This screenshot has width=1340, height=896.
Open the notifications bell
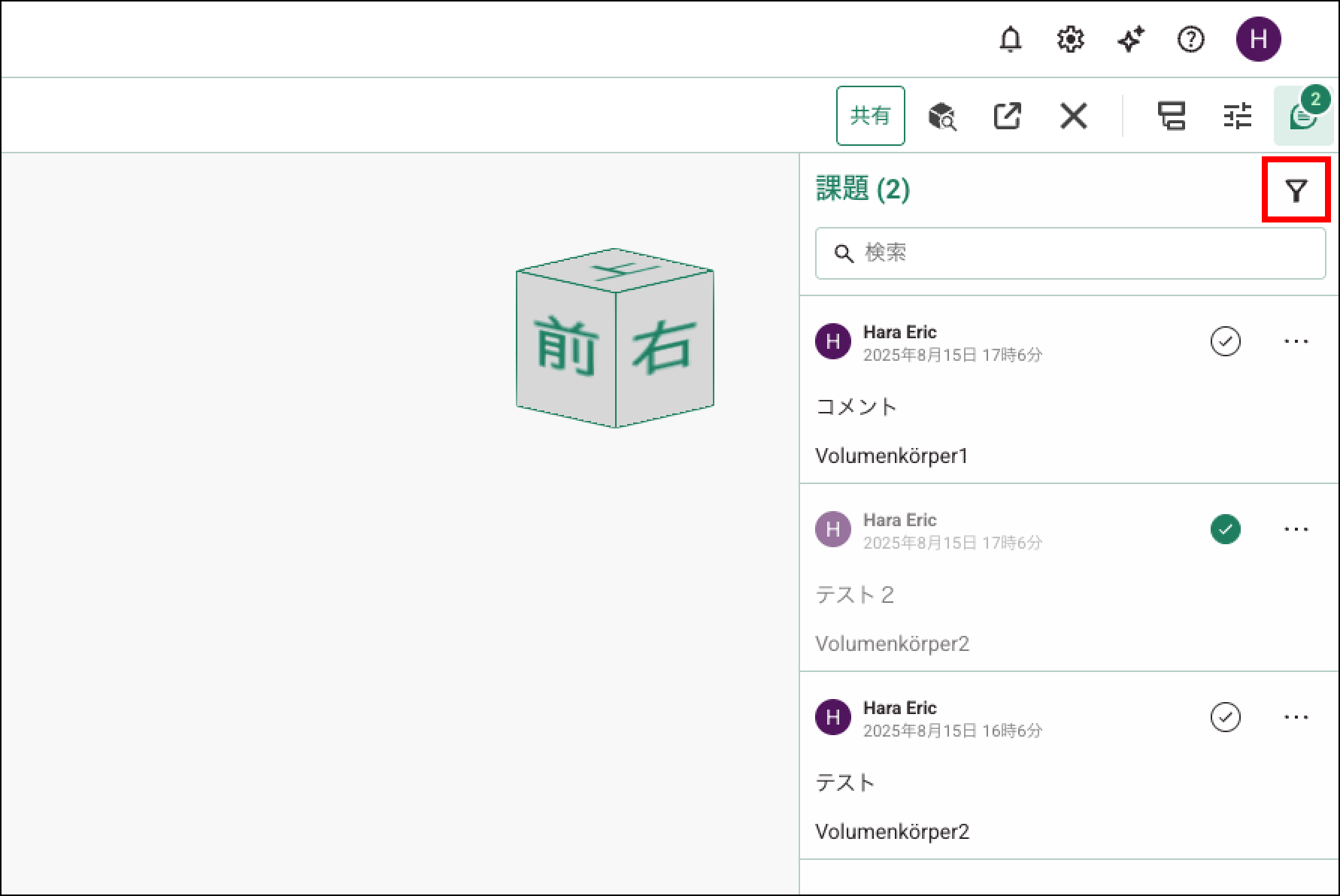[1010, 39]
